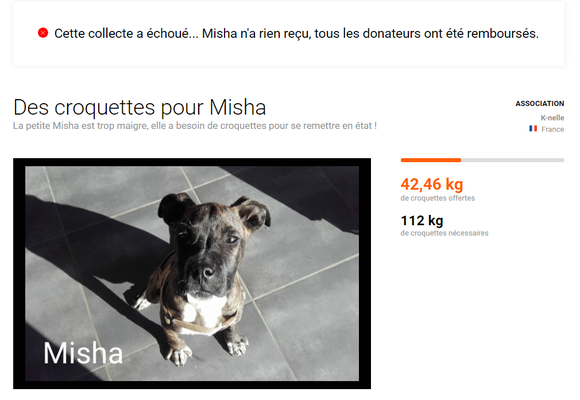Screen dimensions: 580x400
Task: Click the 'de croquettes offertes' caption
Action: pos(438,198)
